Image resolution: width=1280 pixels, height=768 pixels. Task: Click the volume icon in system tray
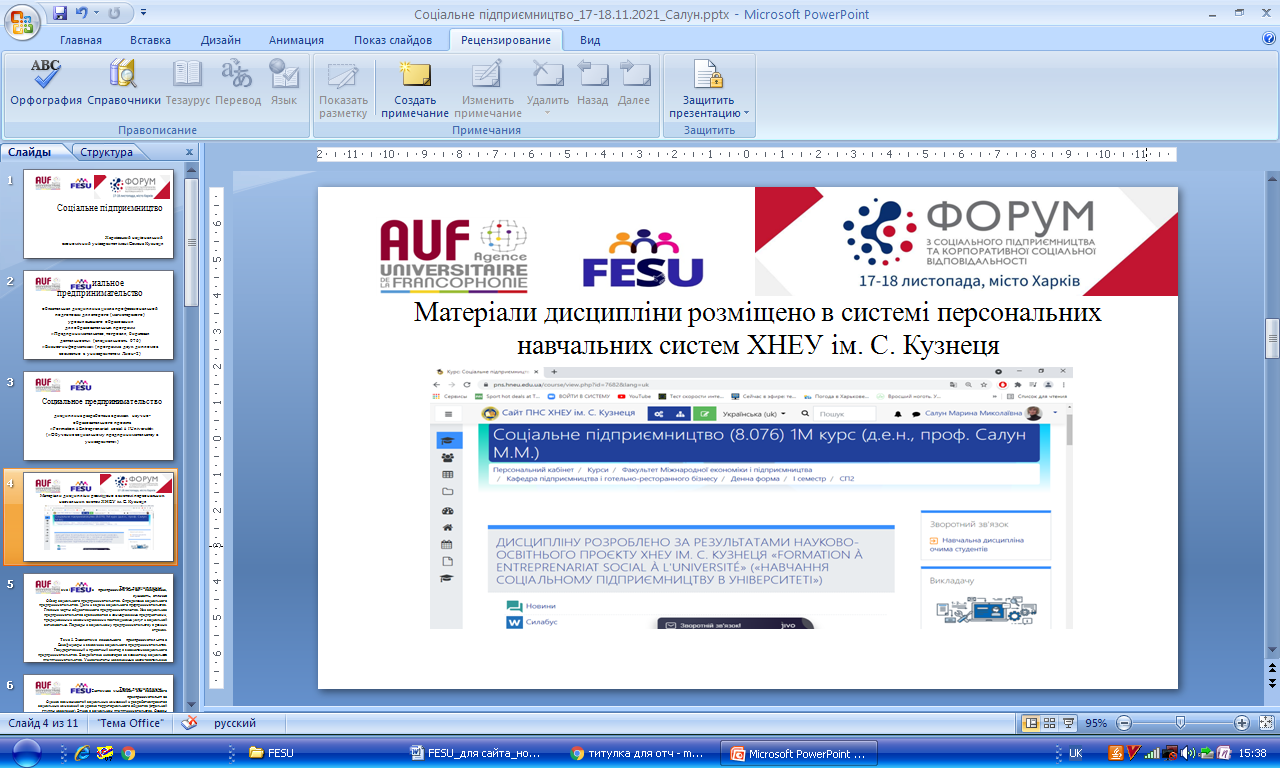1188,753
